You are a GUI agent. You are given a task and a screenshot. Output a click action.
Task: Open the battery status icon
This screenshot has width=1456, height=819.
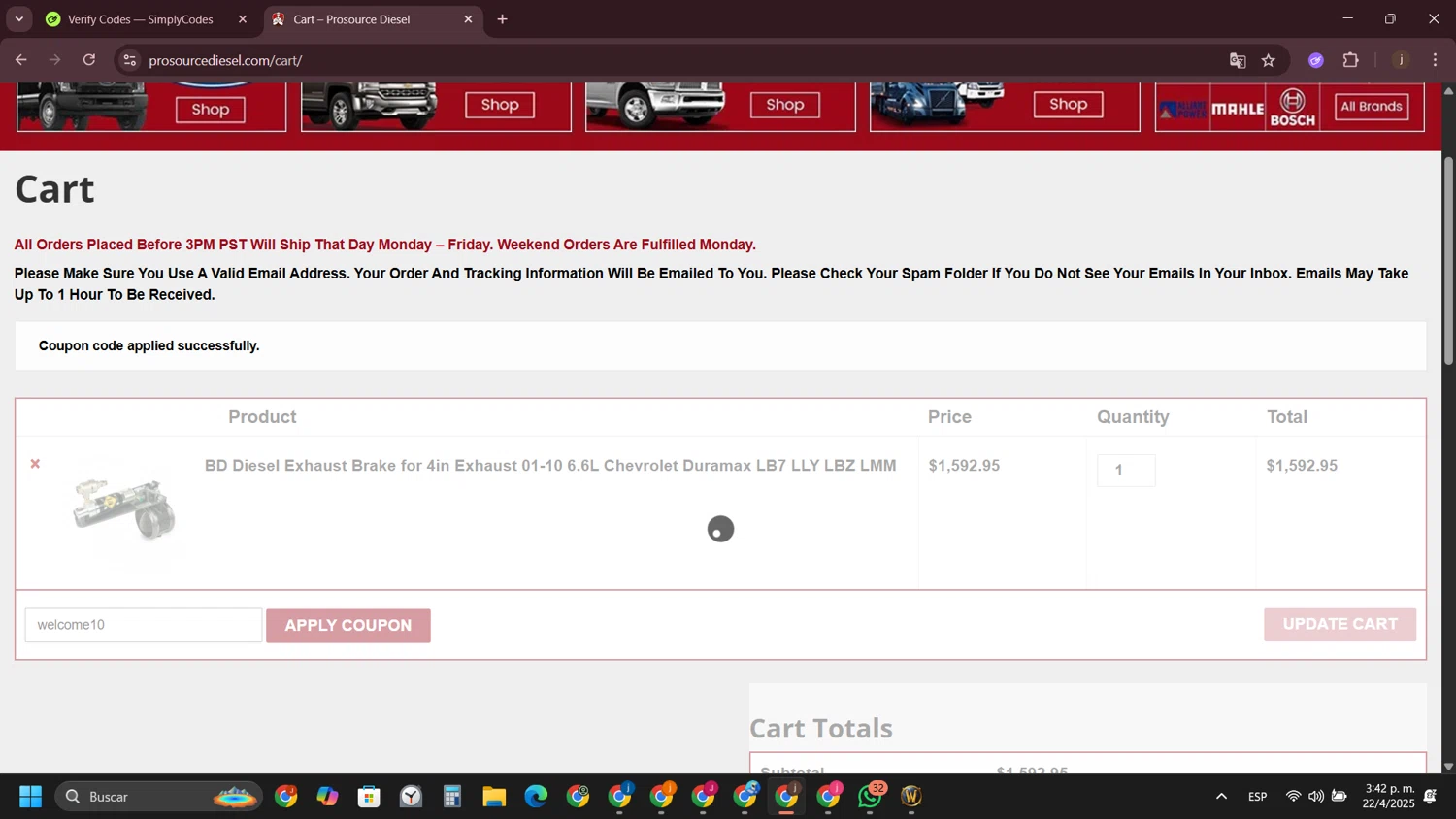(1339, 797)
